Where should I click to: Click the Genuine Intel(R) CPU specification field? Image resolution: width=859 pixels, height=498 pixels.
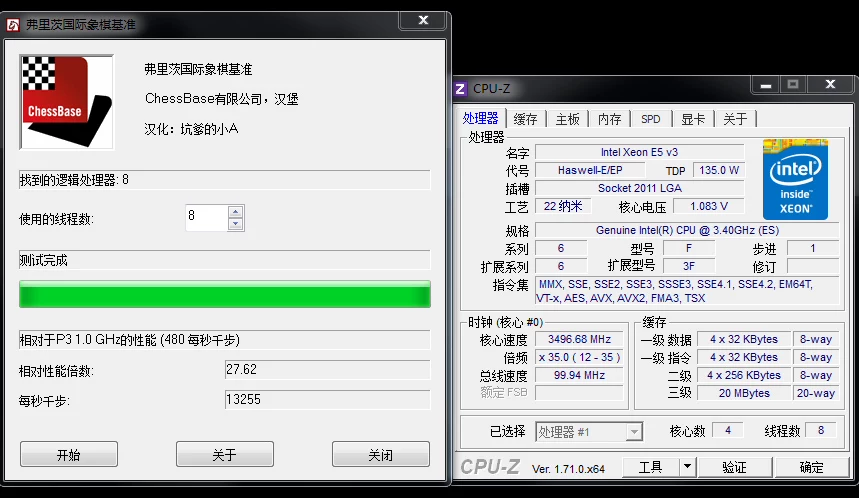(687, 231)
